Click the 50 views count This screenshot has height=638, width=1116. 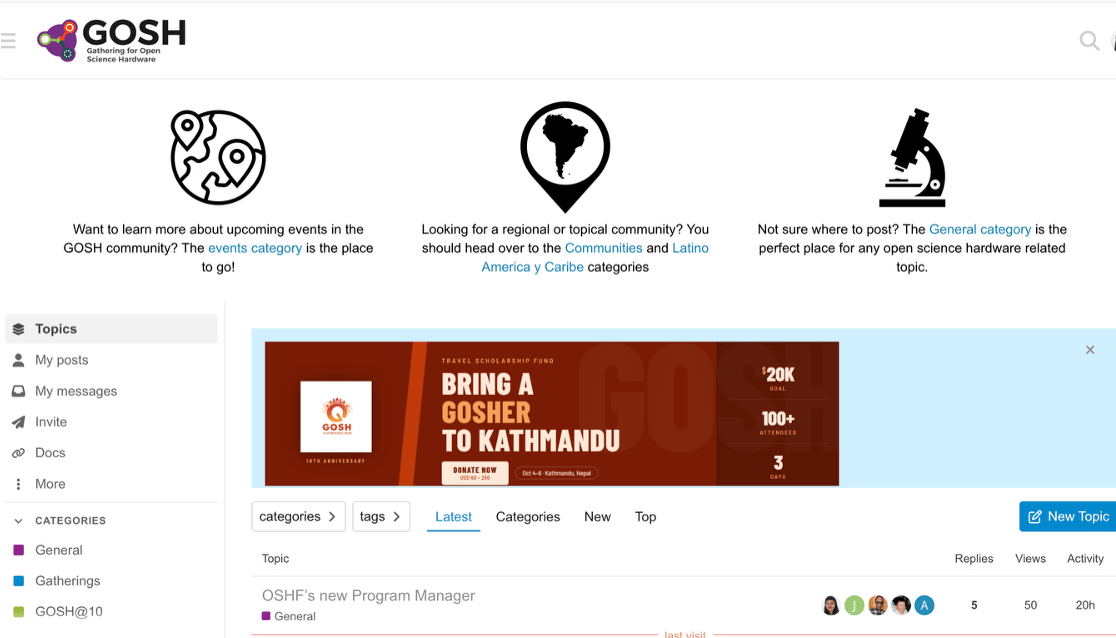1030,605
